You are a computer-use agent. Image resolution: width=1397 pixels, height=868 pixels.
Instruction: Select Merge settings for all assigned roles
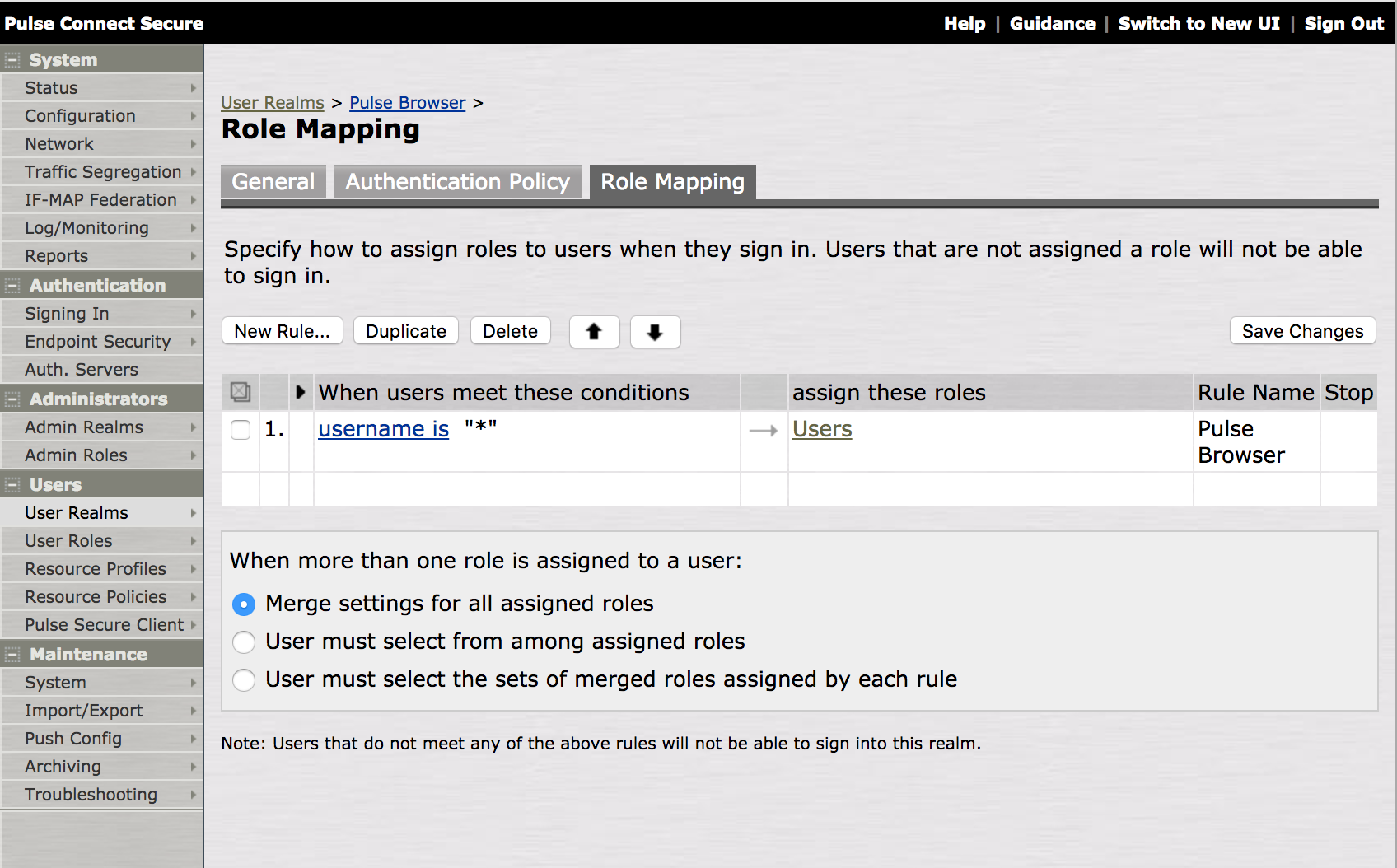(x=244, y=604)
